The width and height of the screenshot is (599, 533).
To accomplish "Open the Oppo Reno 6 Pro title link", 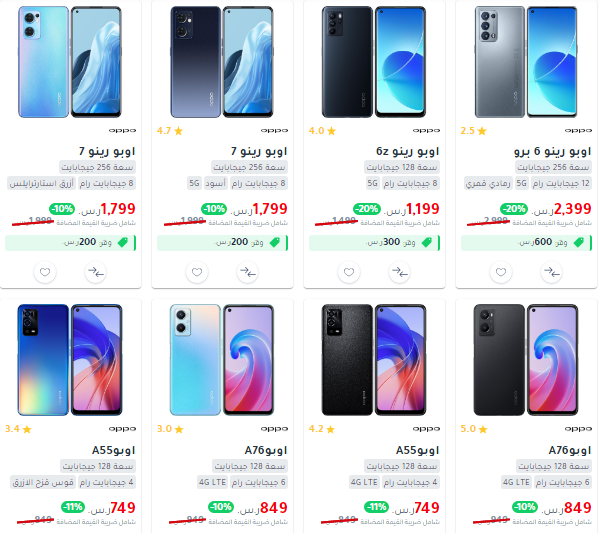I will 552,151.
